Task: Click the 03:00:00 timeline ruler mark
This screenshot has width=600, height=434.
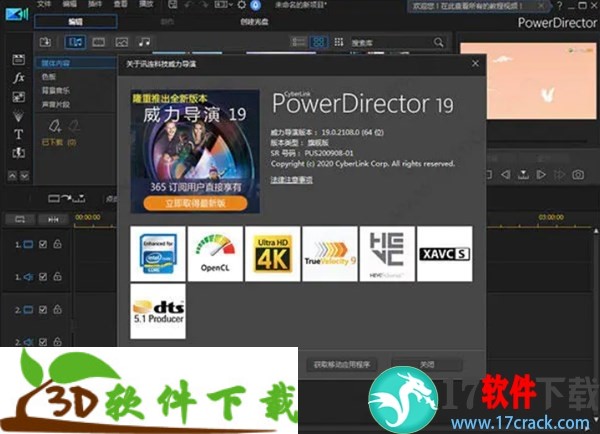Action: [551, 217]
